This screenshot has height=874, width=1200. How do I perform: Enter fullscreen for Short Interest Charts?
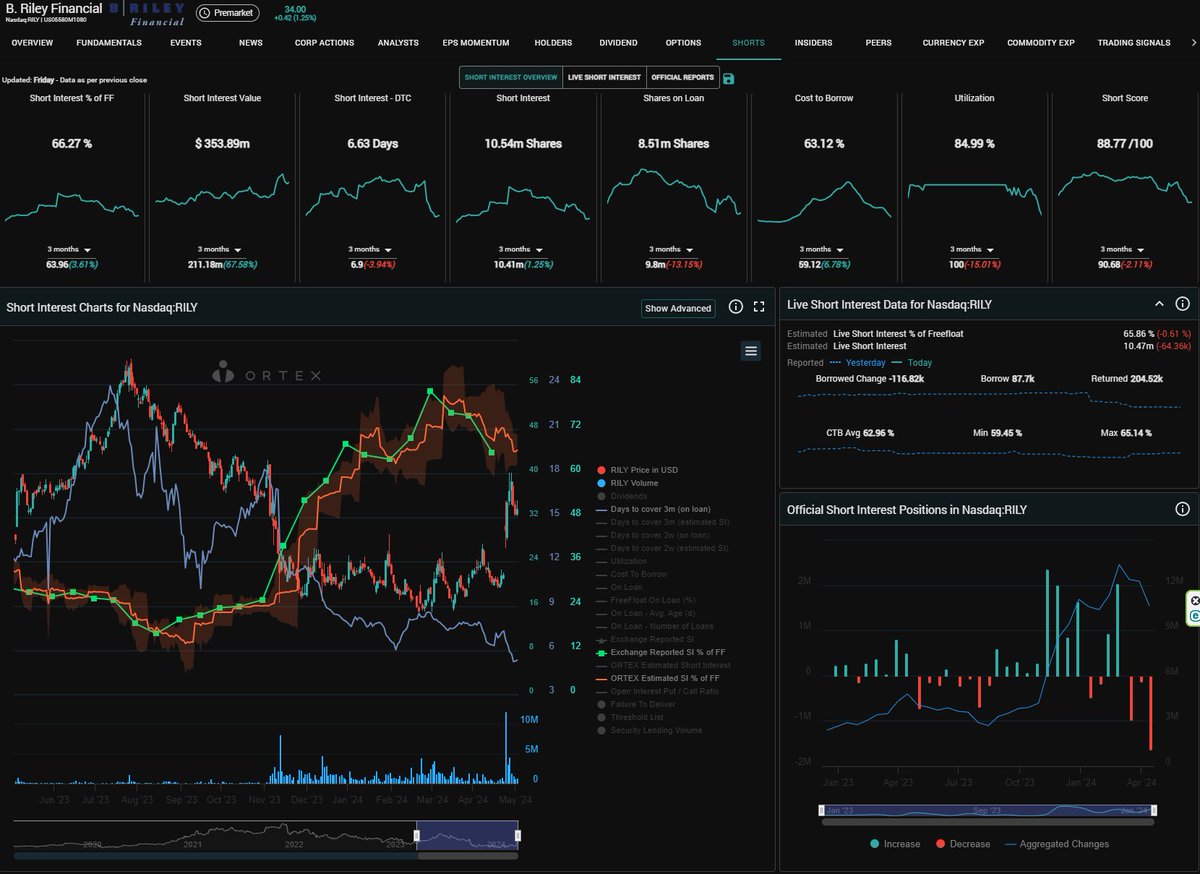coord(759,307)
